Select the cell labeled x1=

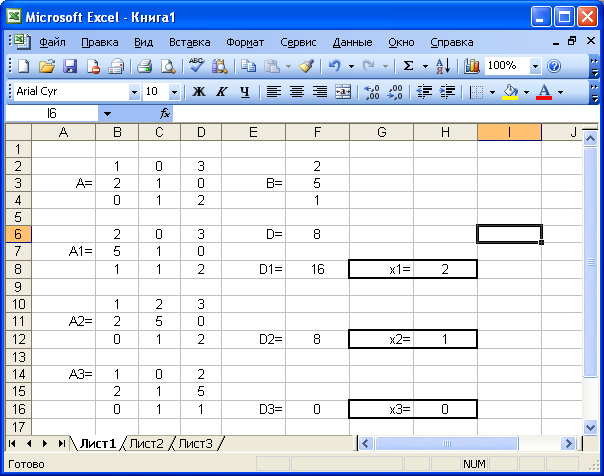[381, 269]
